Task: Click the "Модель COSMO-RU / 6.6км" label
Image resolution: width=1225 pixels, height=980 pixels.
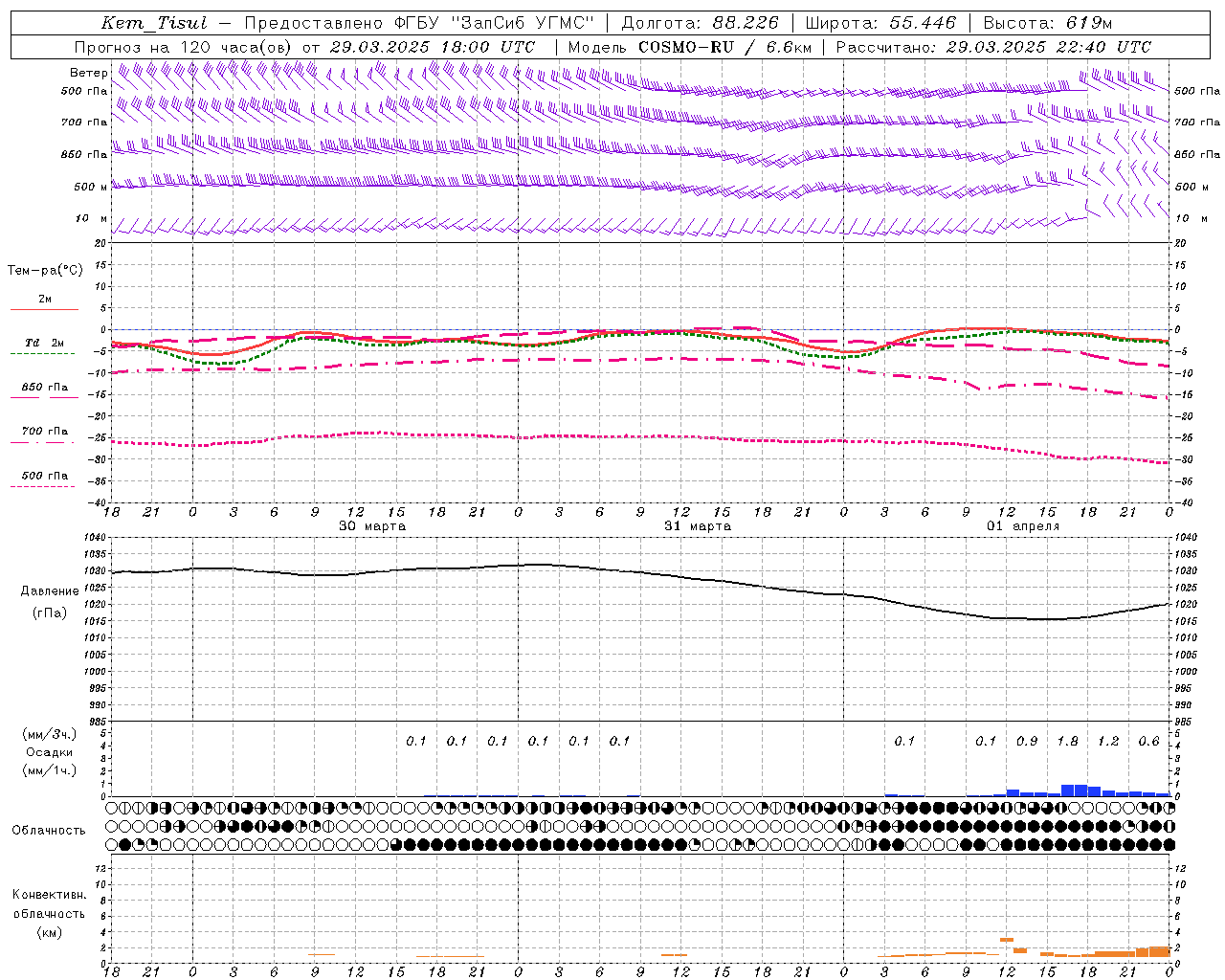Action: [689, 47]
